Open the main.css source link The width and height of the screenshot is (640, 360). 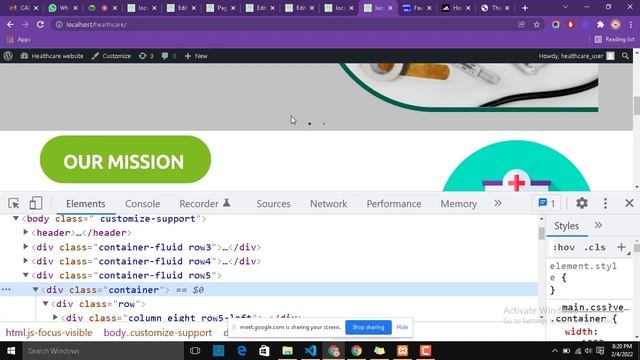click(x=596, y=307)
